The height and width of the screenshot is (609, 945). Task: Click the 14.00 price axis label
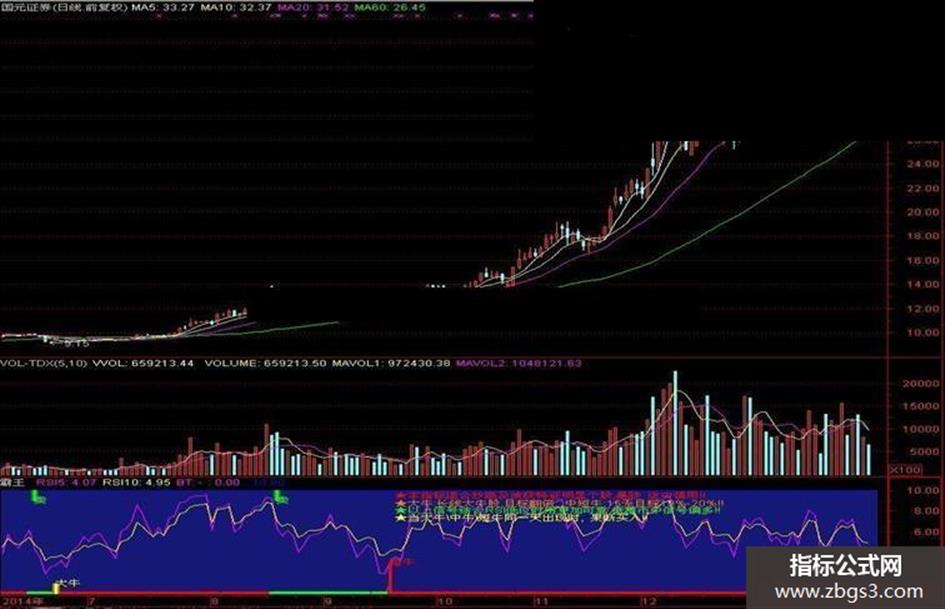[x=921, y=284]
